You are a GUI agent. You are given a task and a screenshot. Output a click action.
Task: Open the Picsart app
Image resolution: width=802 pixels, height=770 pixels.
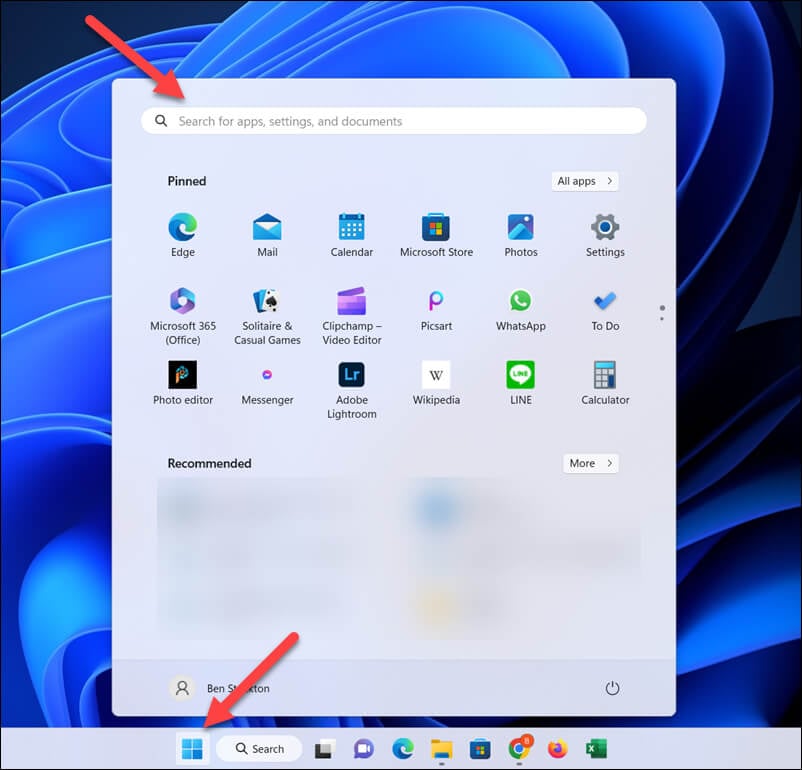tap(436, 309)
